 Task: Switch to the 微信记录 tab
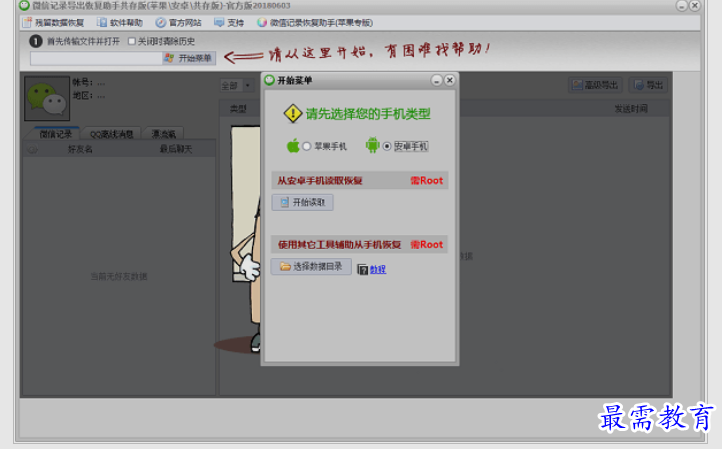[x=55, y=134]
